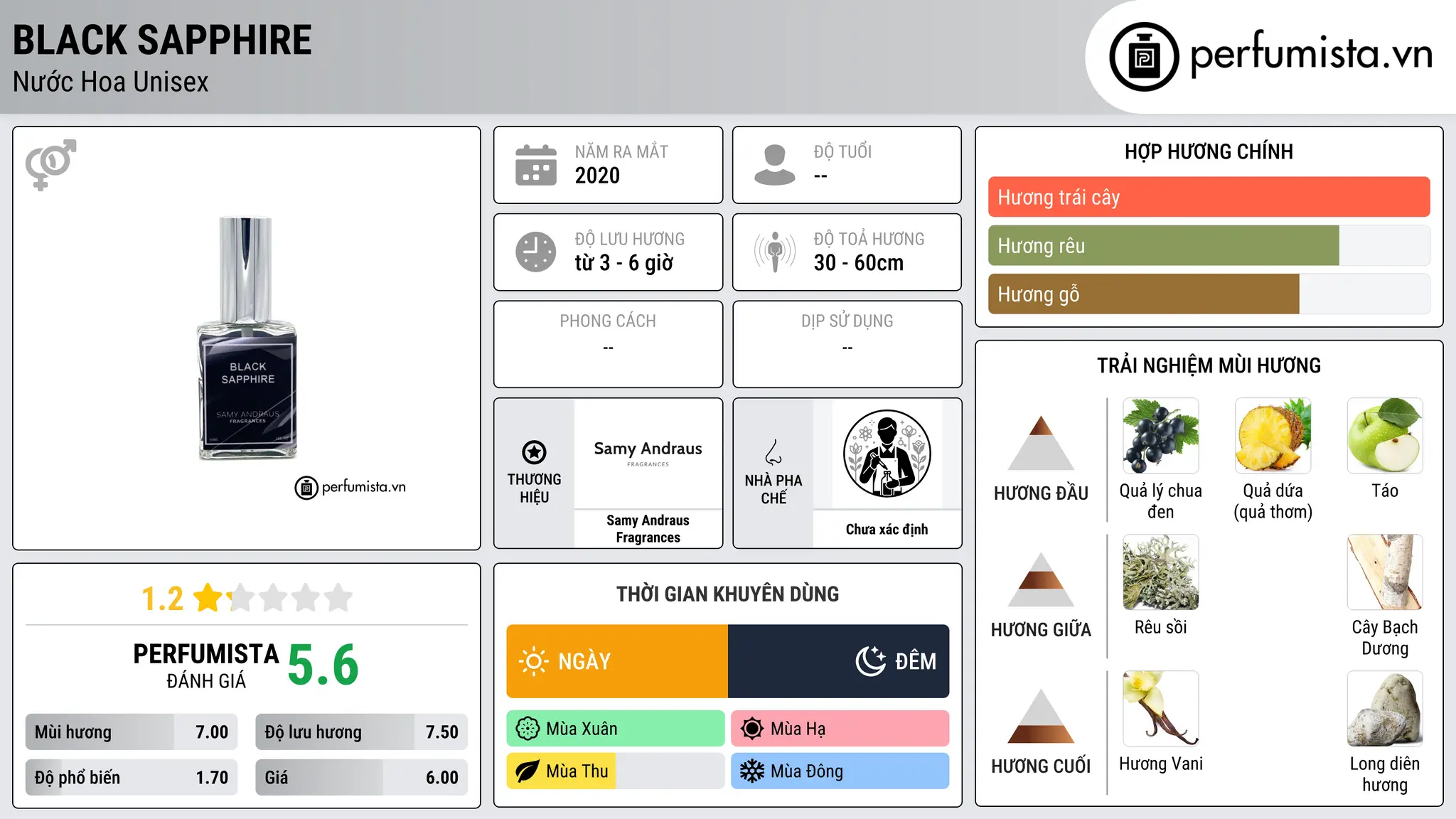Click the snowflake icon for Mùa Đông
Screen dimensions: 1456x819
[752, 771]
